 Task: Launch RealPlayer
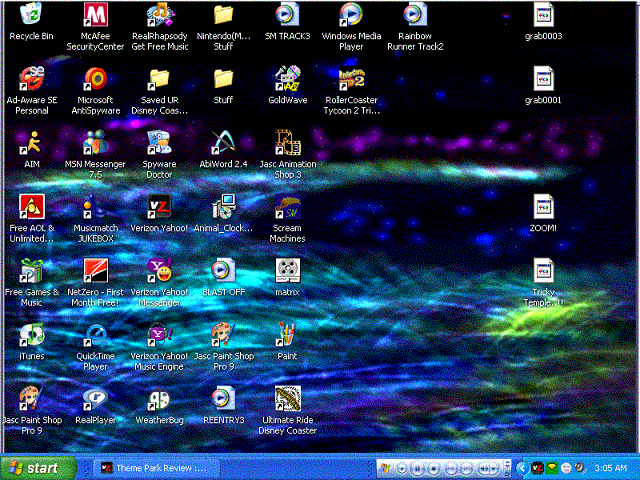(x=96, y=405)
